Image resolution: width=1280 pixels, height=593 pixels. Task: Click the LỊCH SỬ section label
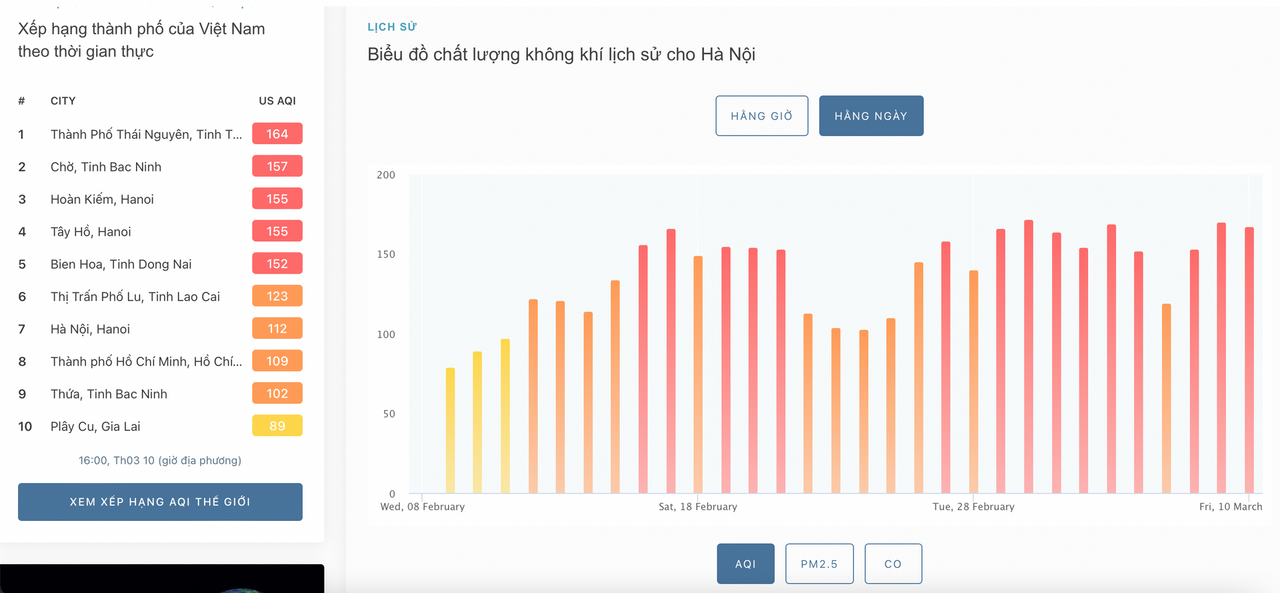click(x=392, y=27)
